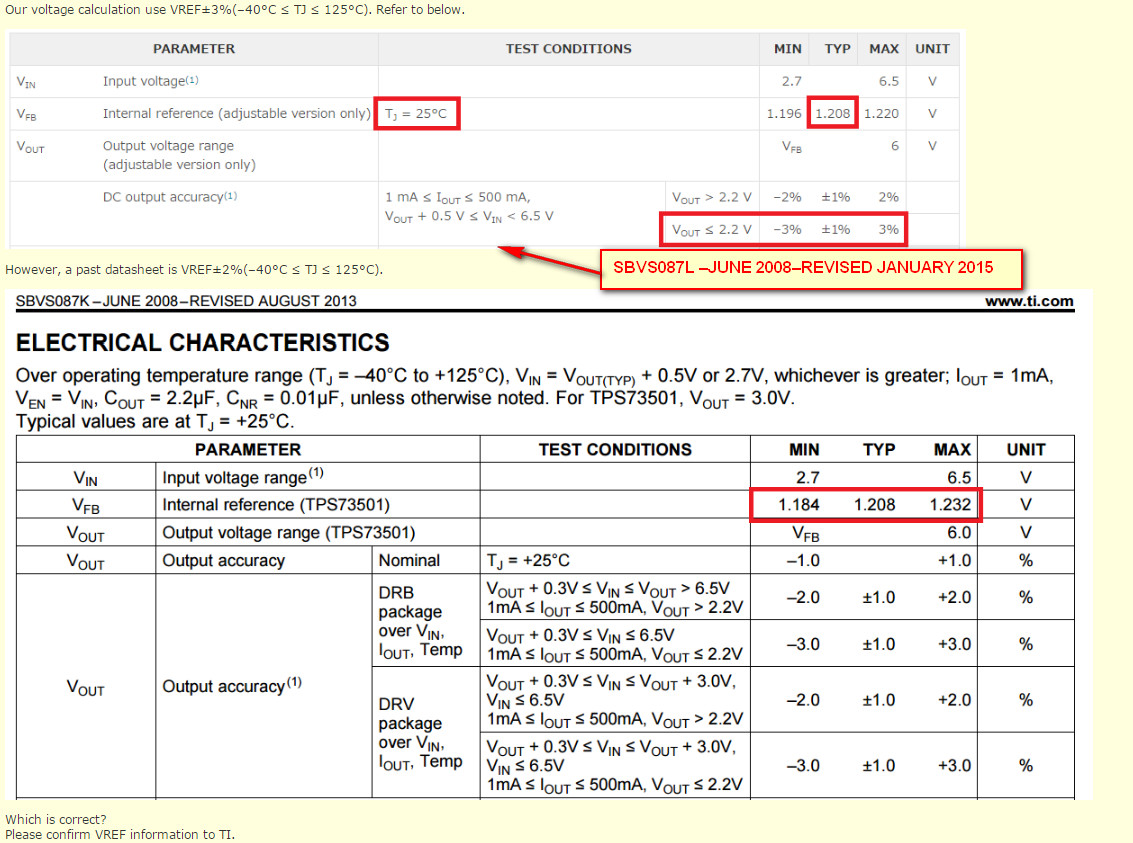Click the −3% MIN accuracy value
The height and width of the screenshot is (843, 1133).
click(788, 229)
